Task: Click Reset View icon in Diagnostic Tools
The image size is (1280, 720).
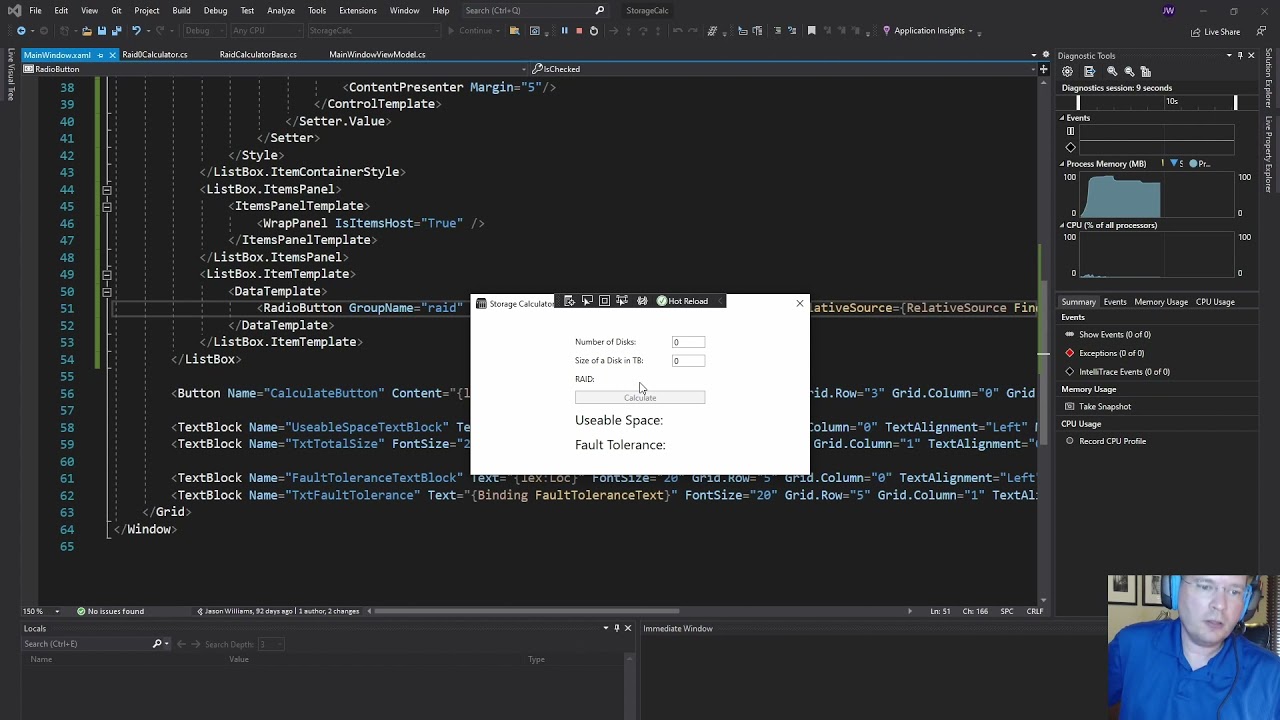Action: 1146,72
